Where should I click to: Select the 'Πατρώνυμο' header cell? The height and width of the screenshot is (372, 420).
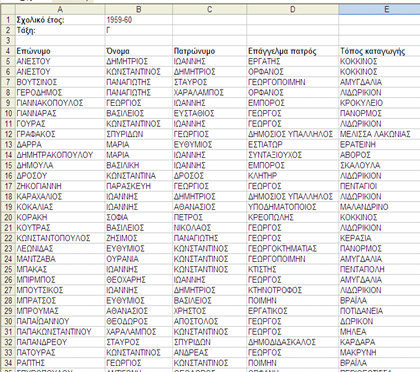click(210, 51)
